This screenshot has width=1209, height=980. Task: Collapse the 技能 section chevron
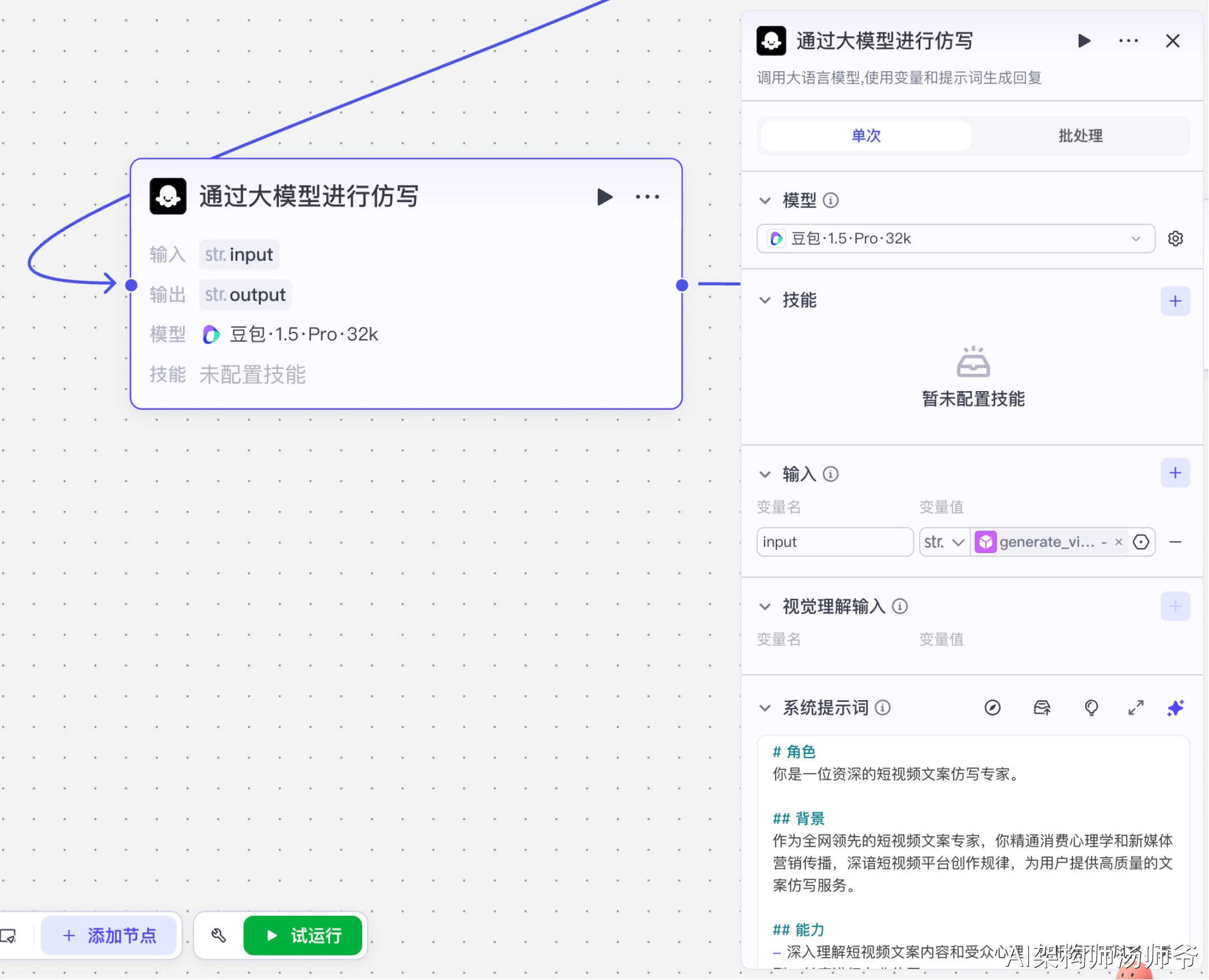point(765,301)
